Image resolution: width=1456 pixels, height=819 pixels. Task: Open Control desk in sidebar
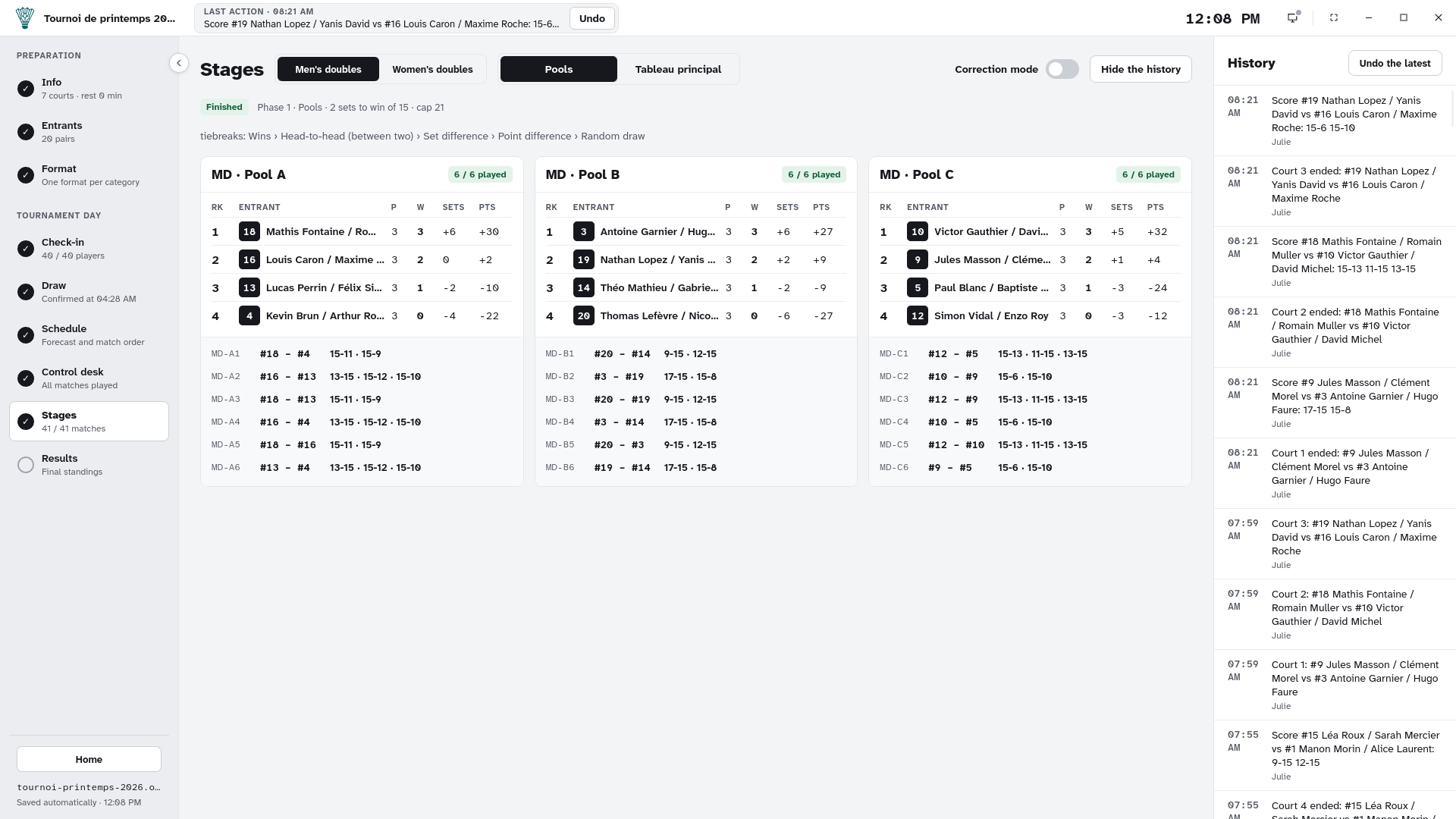[x=89, y=378]
